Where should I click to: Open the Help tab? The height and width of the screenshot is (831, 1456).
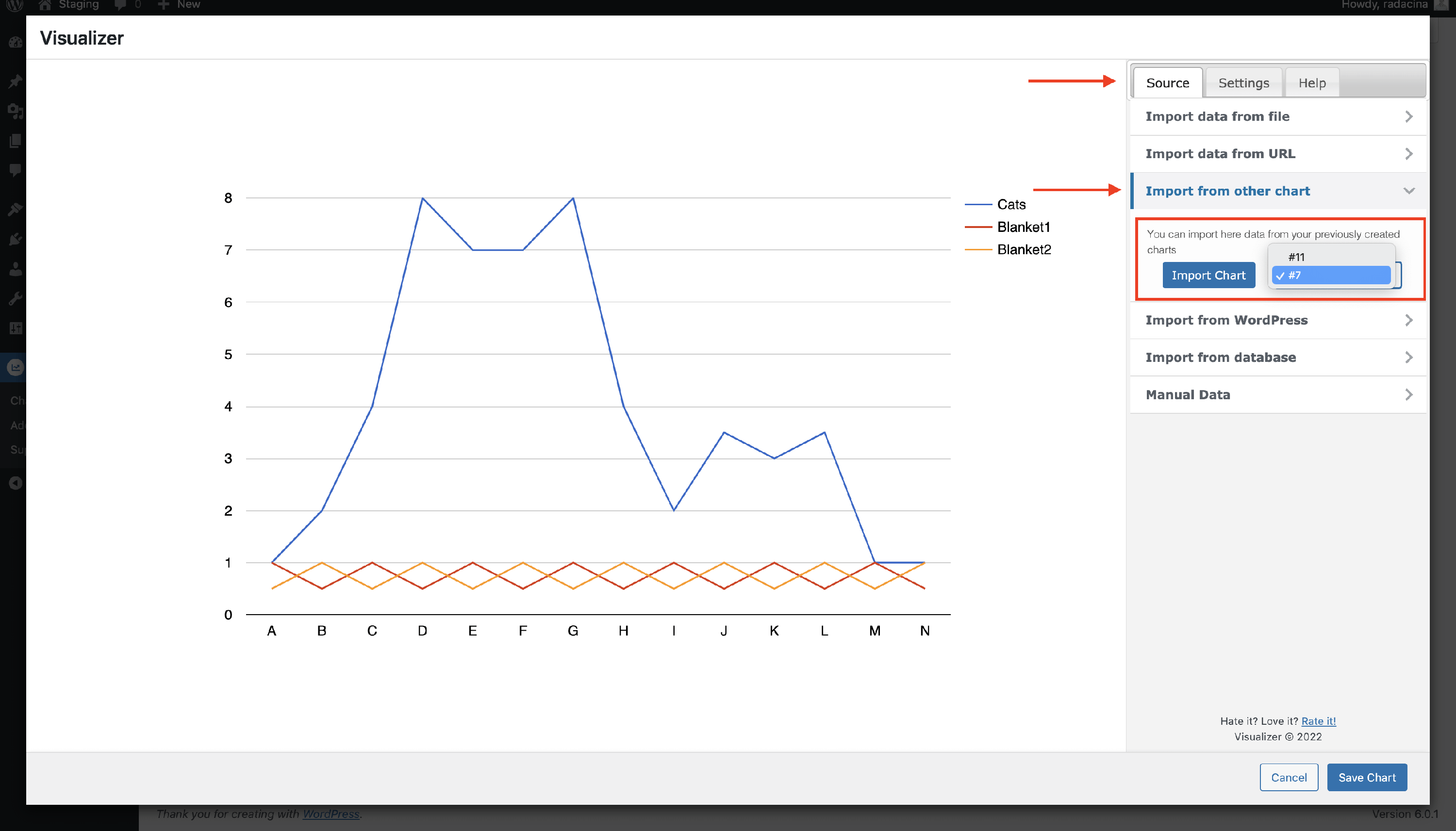(1311, 83)
